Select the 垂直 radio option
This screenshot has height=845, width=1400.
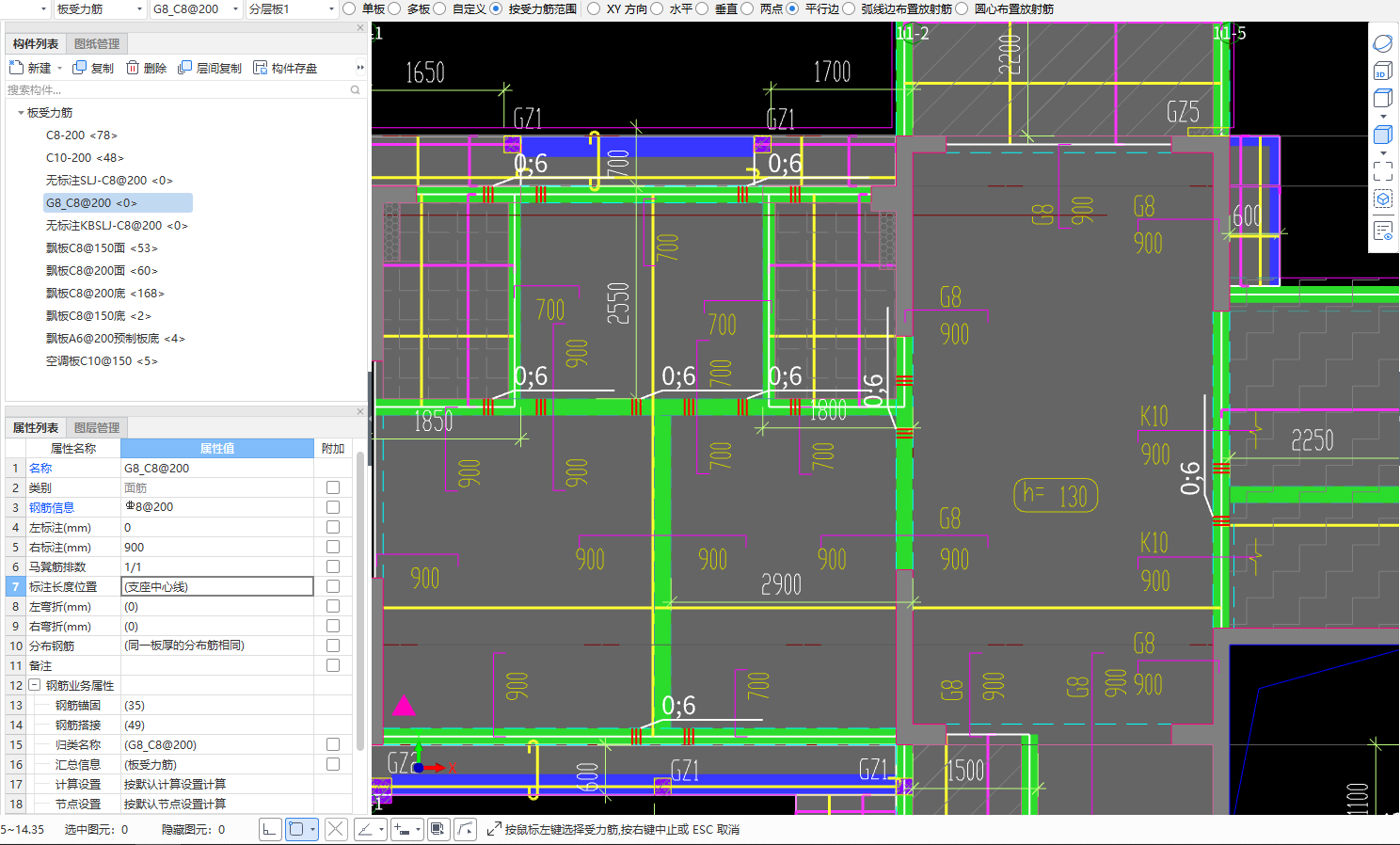pos(702,8)
